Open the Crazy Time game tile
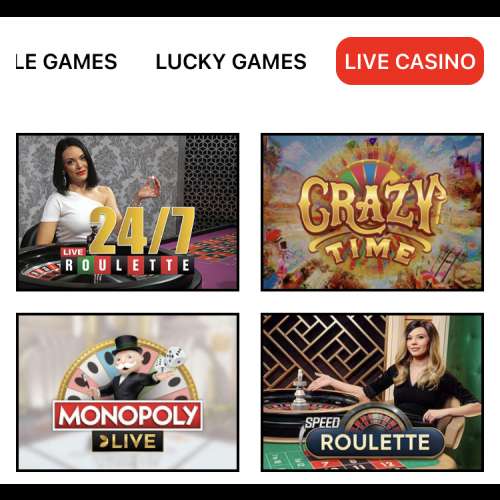500x500 pixels. [x=372, y=212]
